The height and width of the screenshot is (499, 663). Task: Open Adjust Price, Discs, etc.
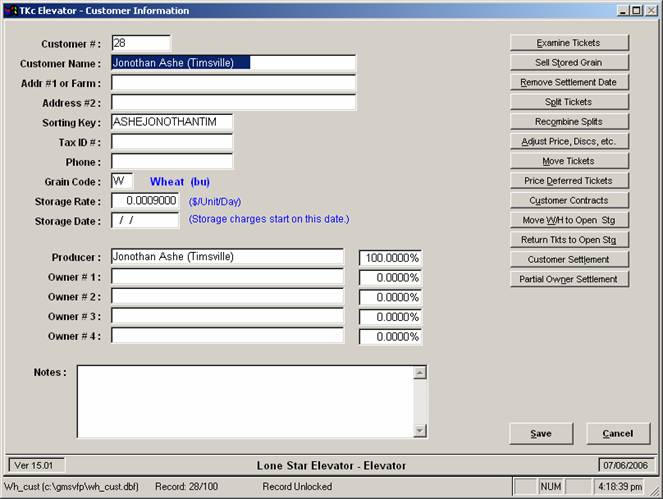coord(569,141)
